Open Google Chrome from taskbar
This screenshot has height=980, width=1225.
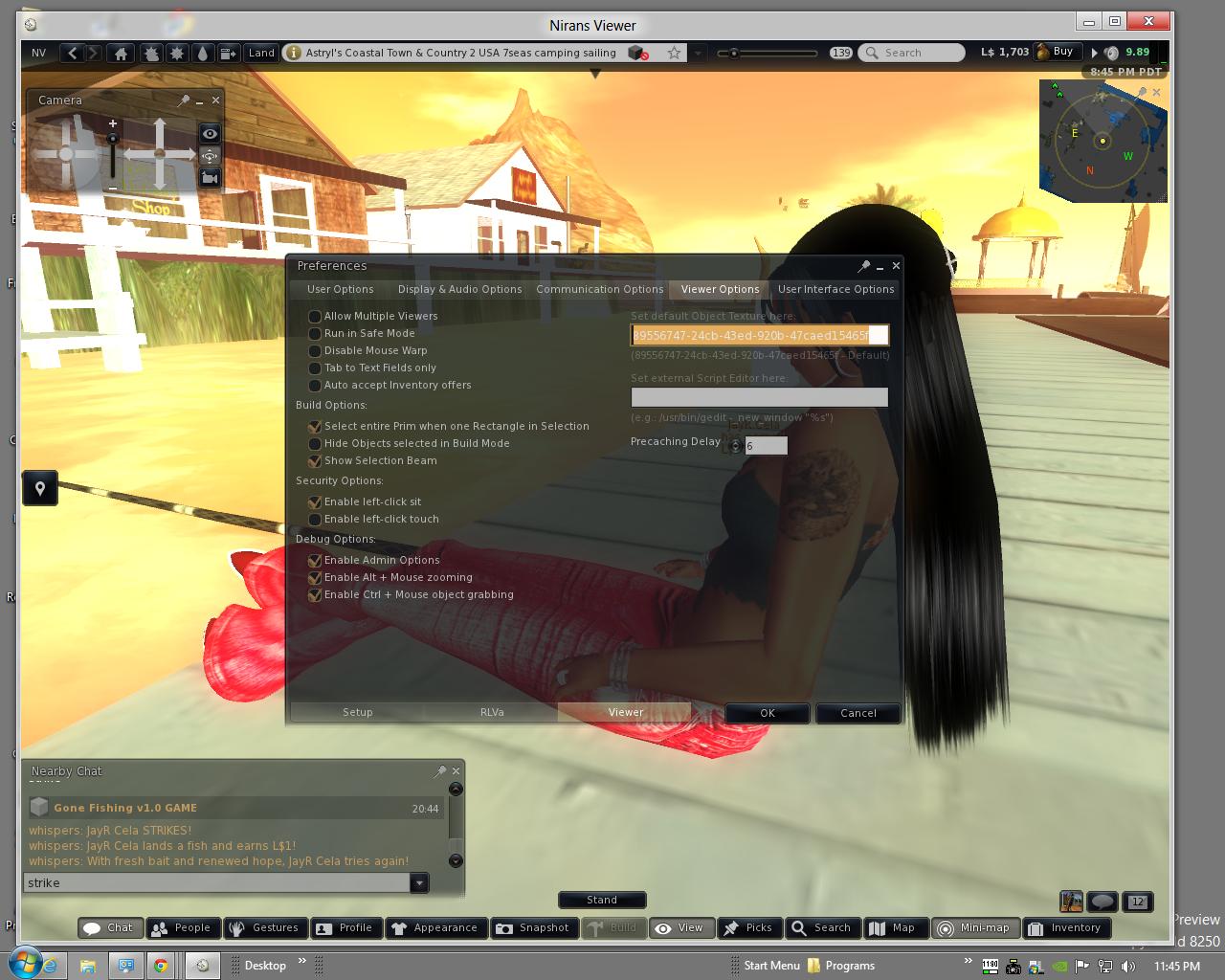[x=161, y=966]
